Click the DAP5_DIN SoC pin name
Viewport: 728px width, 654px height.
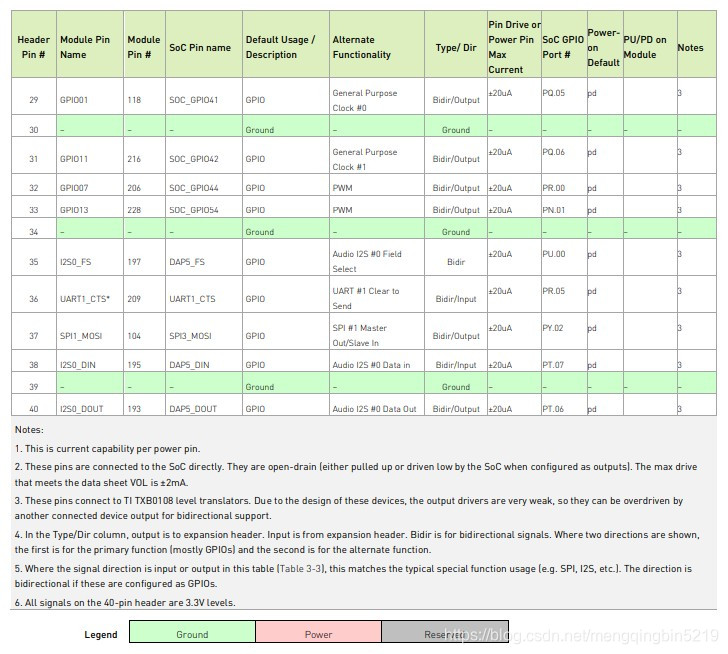(189, 365)
